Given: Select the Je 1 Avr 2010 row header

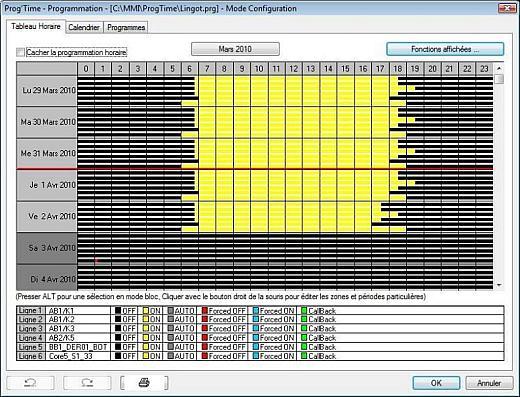Looking at the screenshot, I should pos(47,185).
